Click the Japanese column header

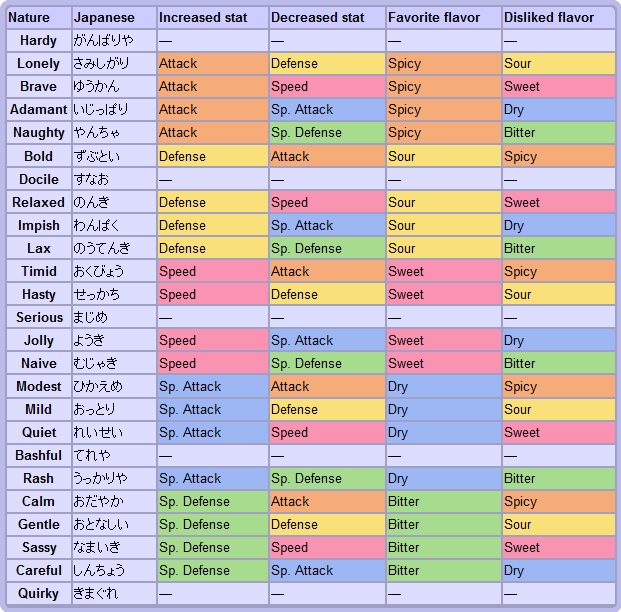pyautogui.click(x=114, y=18)
